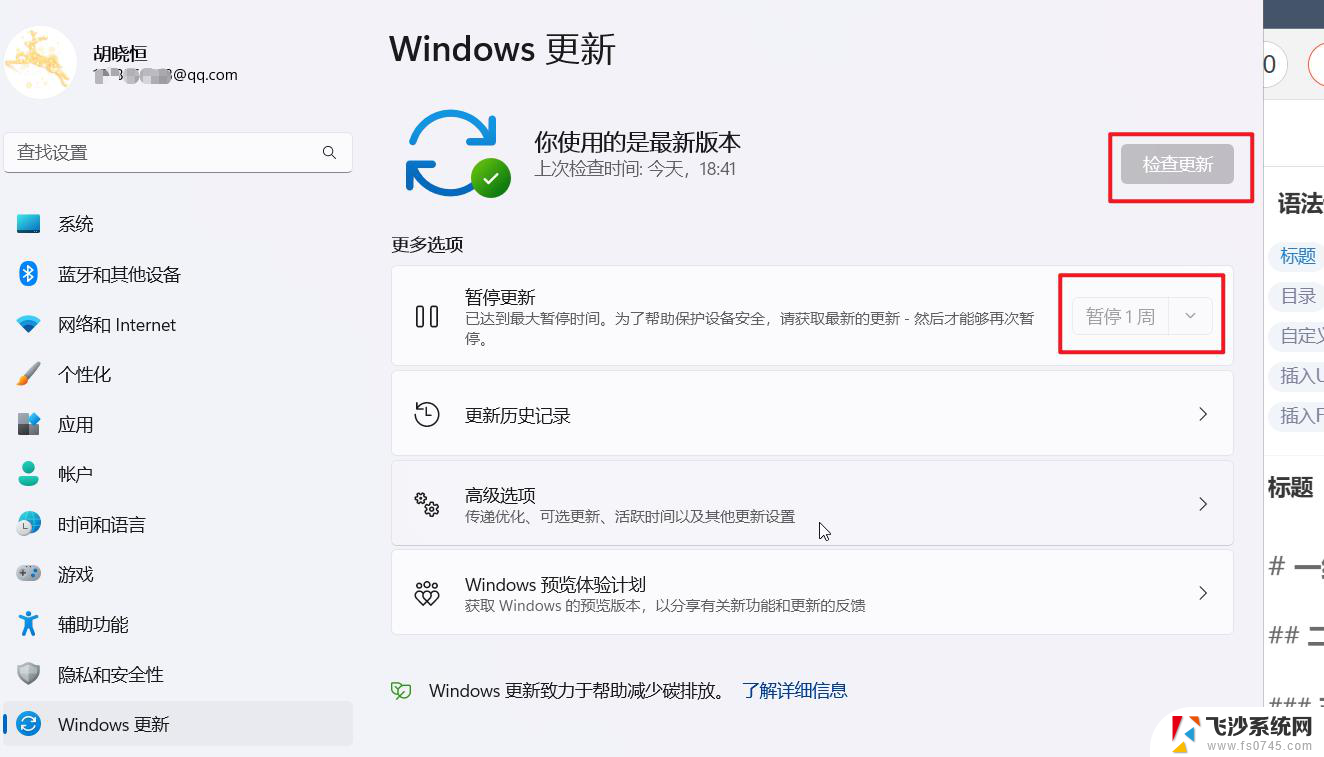Click the 更多选项 heading
This screenshot has height=757, width=1324.
tap(427, 244)
